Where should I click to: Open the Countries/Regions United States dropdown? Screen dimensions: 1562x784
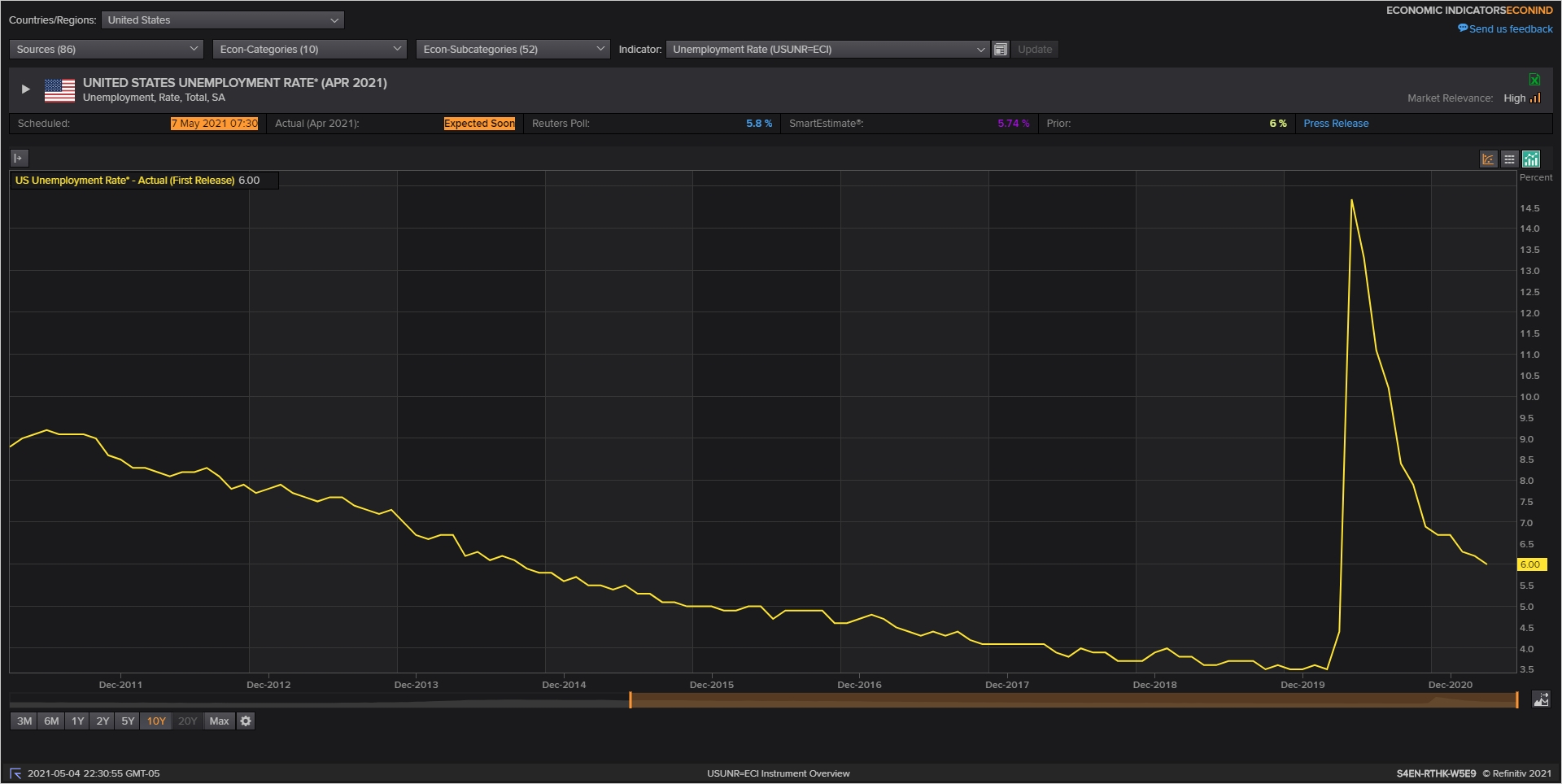[222, 20]
